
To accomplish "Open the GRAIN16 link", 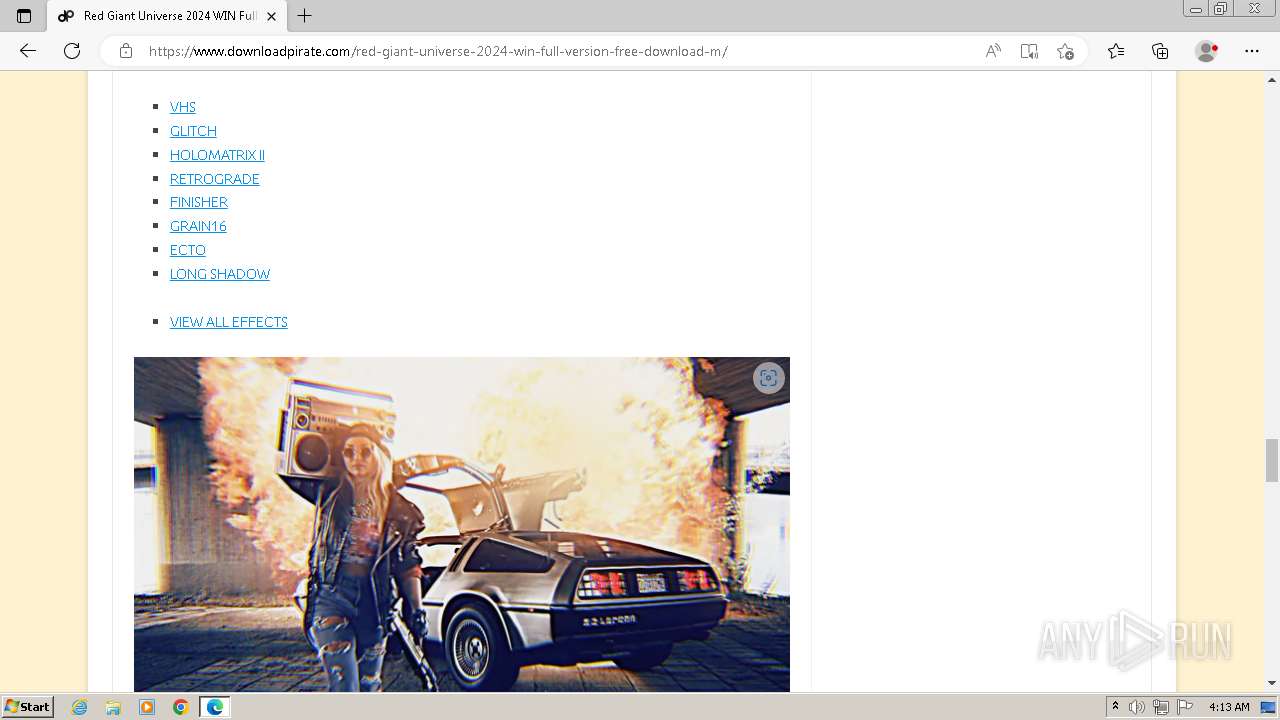I will click(x=198, y=226).
